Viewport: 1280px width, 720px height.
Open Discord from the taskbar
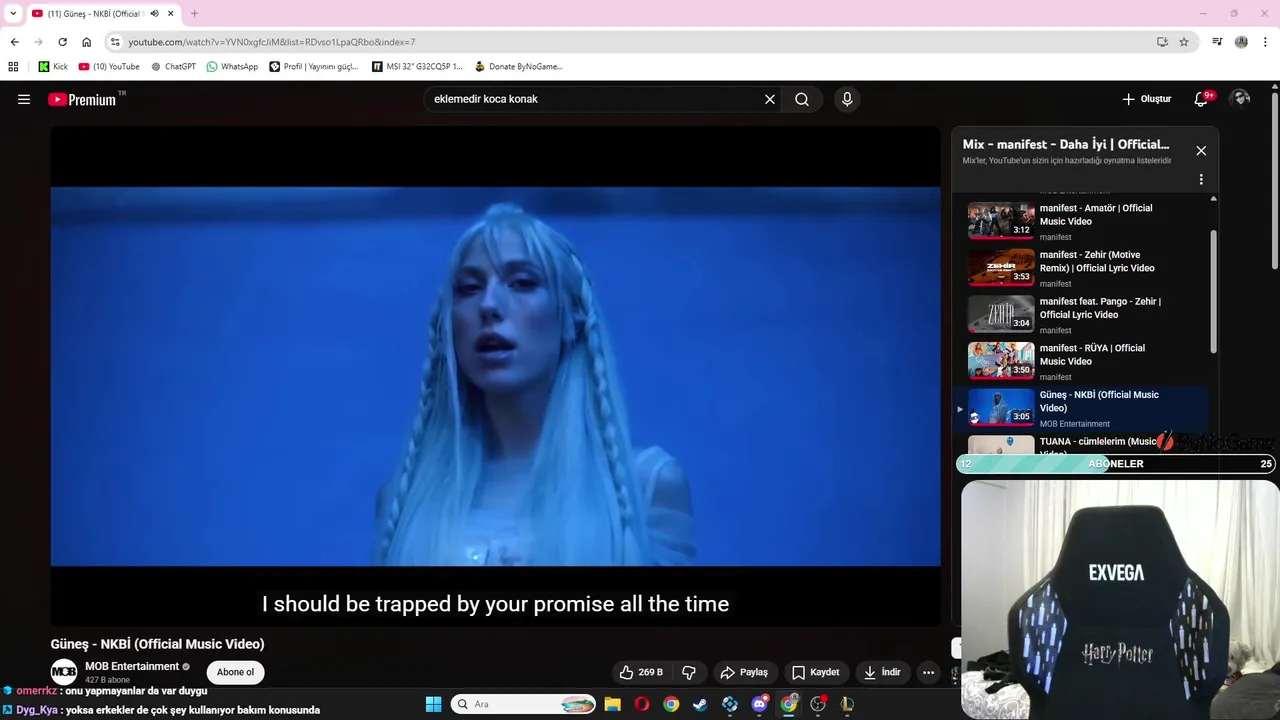pos(759,704)
